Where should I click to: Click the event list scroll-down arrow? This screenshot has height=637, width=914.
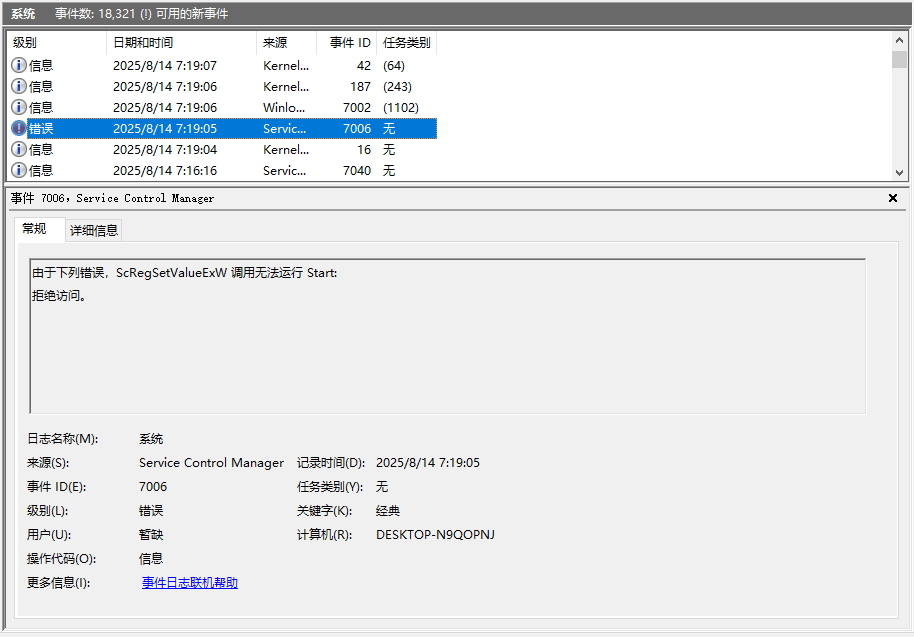(x=899, y=173)
